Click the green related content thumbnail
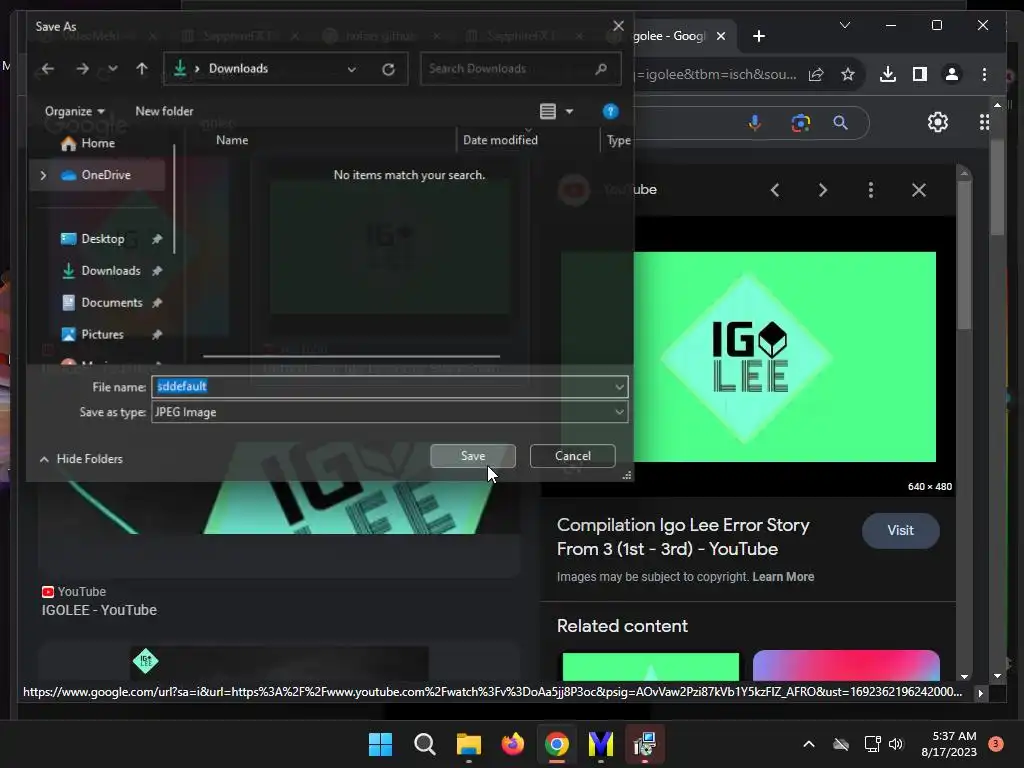This screenshot has height=768, width=1024. (650, 666)
